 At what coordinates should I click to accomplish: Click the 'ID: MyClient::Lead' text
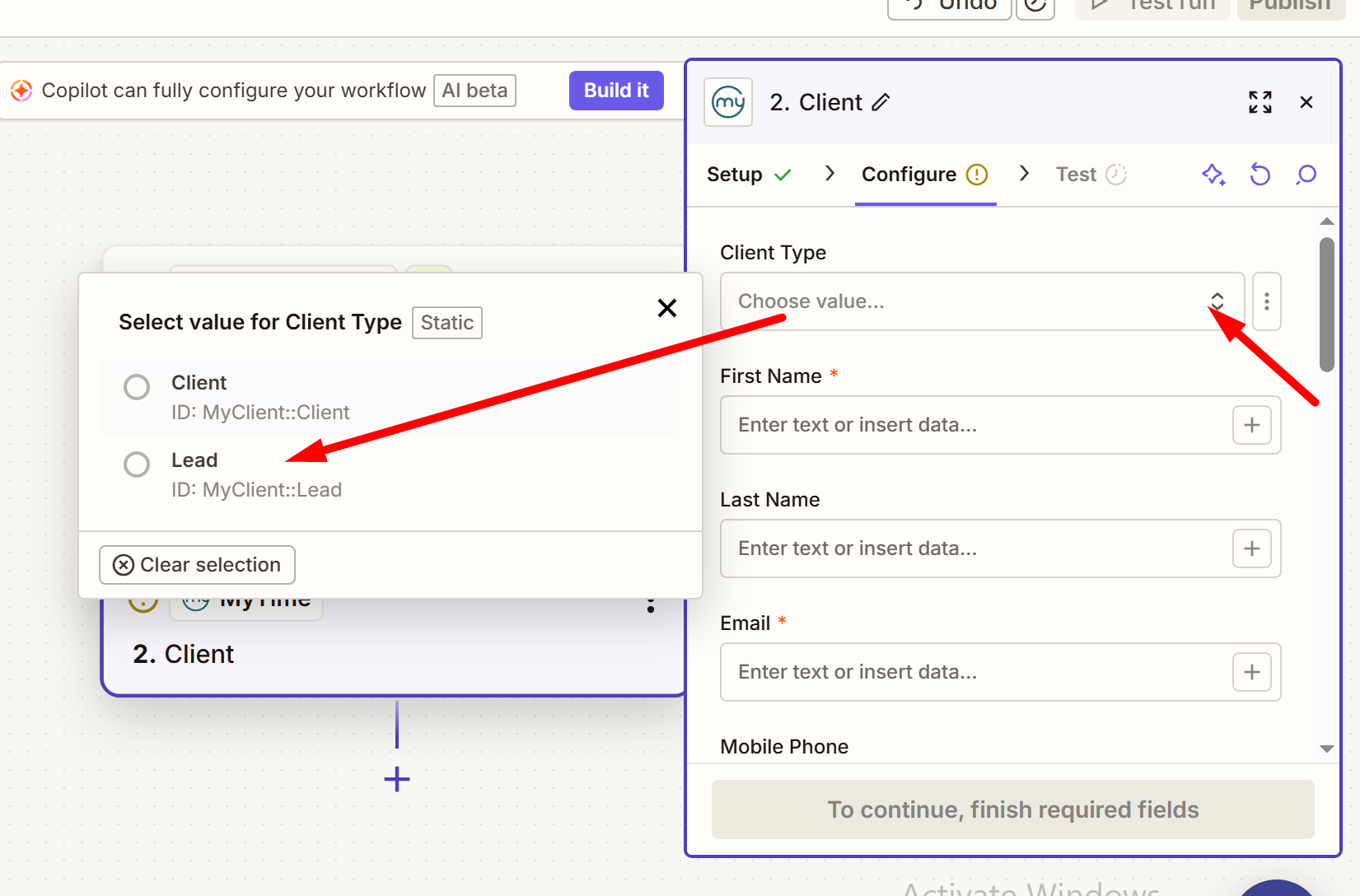pyautogui.click(x=256, y=490)
